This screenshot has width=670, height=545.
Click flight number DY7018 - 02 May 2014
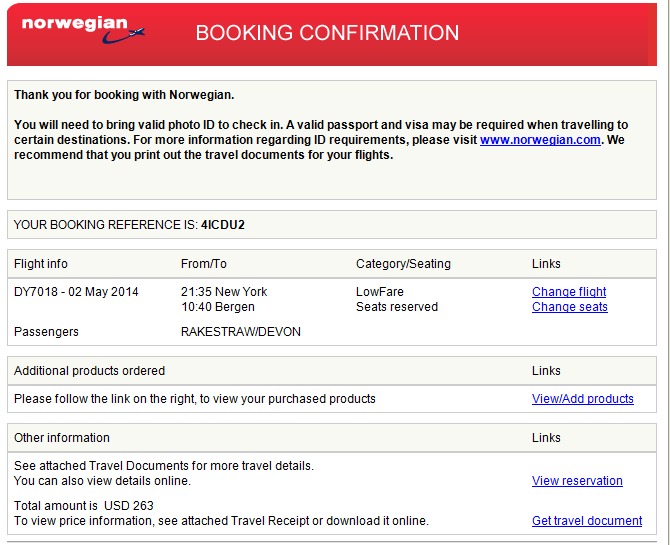click(76, 292)
